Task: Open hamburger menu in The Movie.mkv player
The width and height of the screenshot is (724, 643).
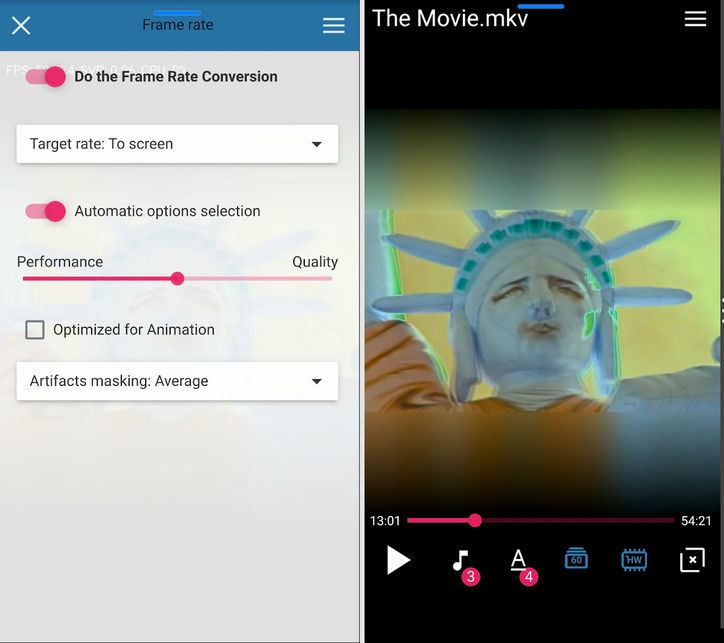Action: (695, 19)
